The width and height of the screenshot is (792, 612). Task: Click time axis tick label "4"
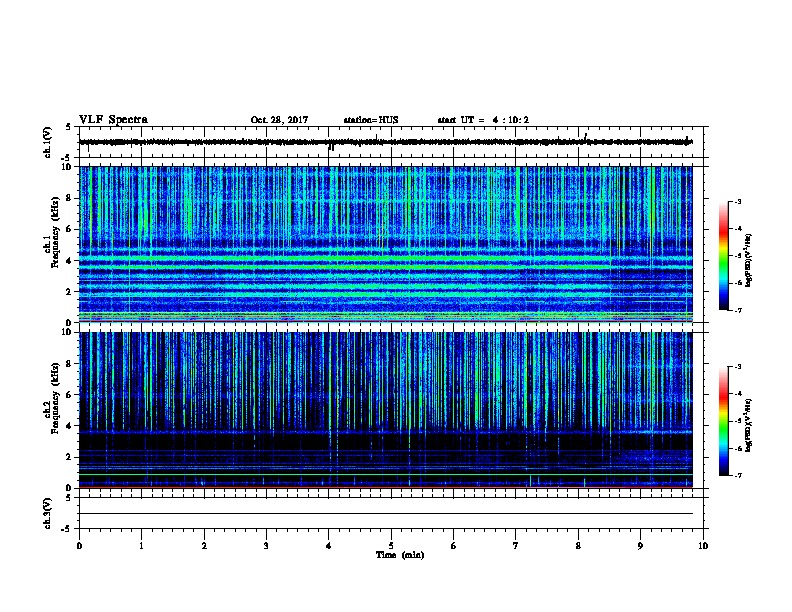[329, 546]
